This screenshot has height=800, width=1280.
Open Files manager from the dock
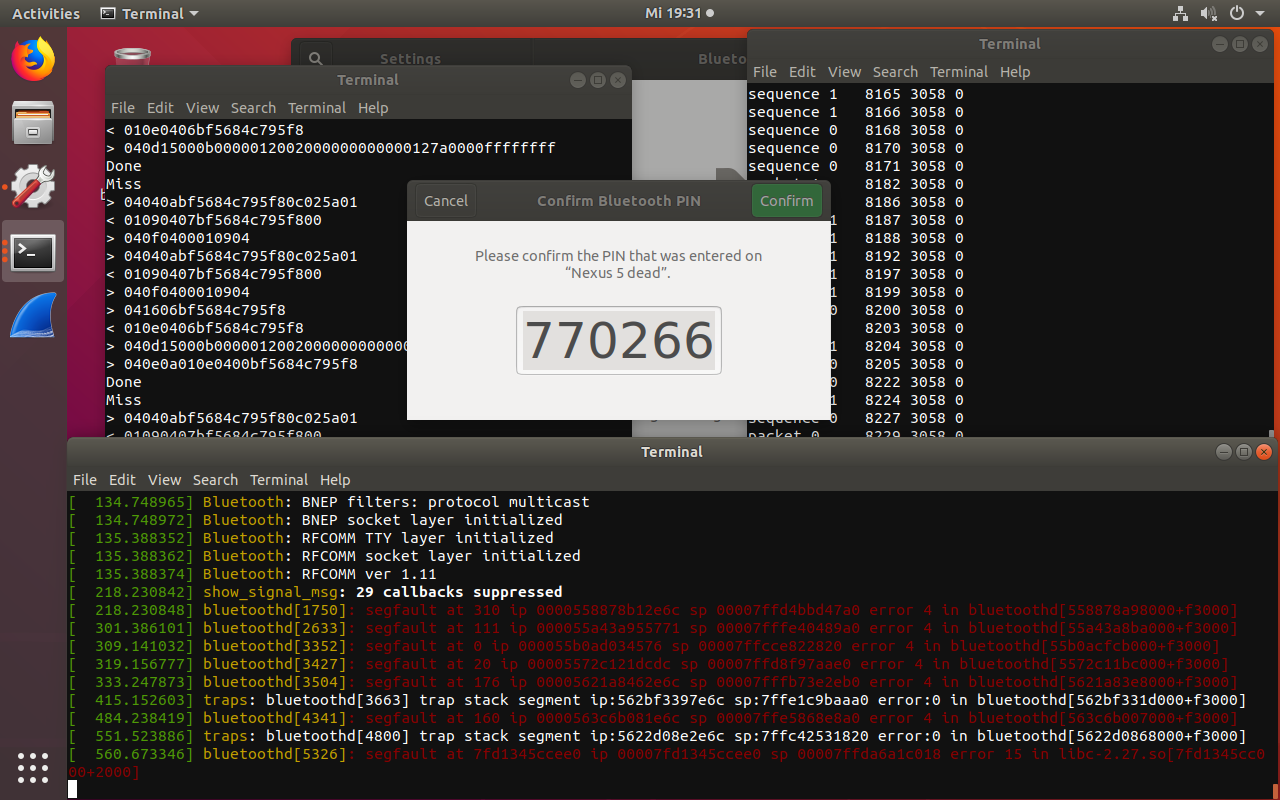pyautogui.click(x=33, y=122)
